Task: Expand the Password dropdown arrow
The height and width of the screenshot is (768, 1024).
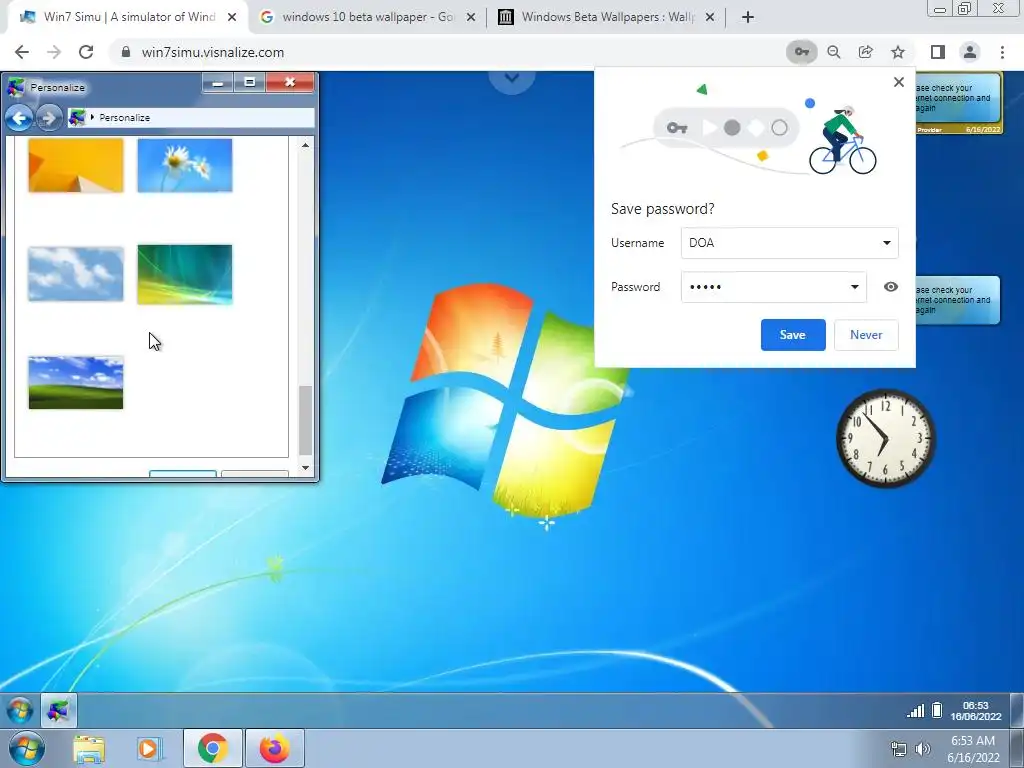Action: [854, 287]
